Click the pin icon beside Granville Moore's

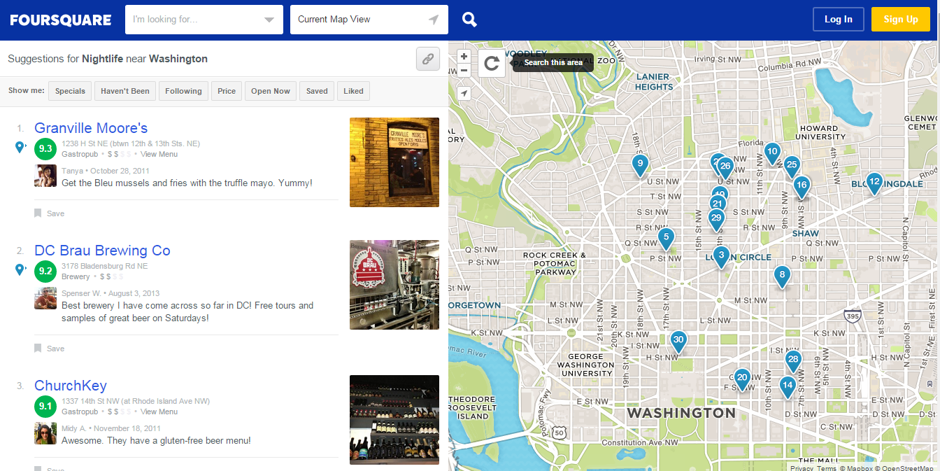20,147
